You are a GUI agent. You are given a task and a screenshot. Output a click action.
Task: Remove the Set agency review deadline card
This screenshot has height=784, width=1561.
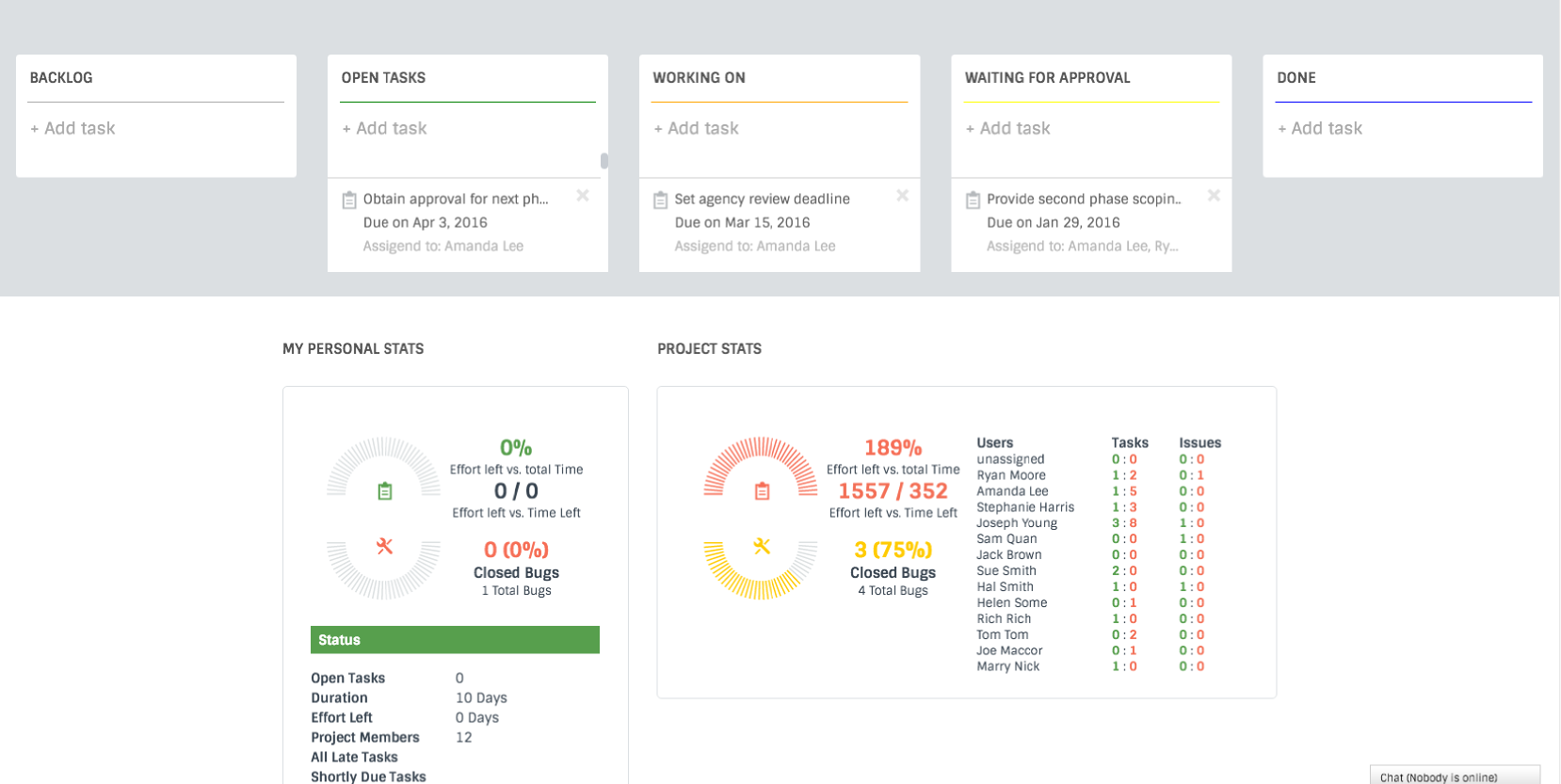[902, 196]
